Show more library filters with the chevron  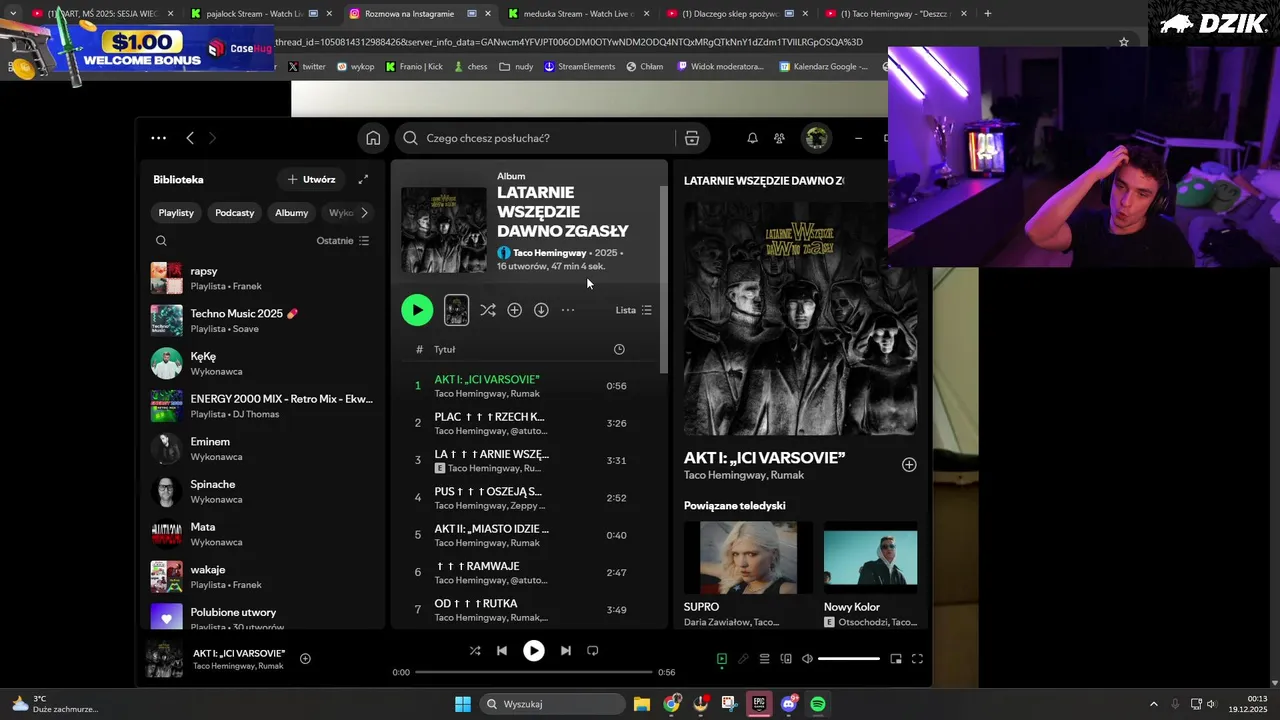pos(364,212)
